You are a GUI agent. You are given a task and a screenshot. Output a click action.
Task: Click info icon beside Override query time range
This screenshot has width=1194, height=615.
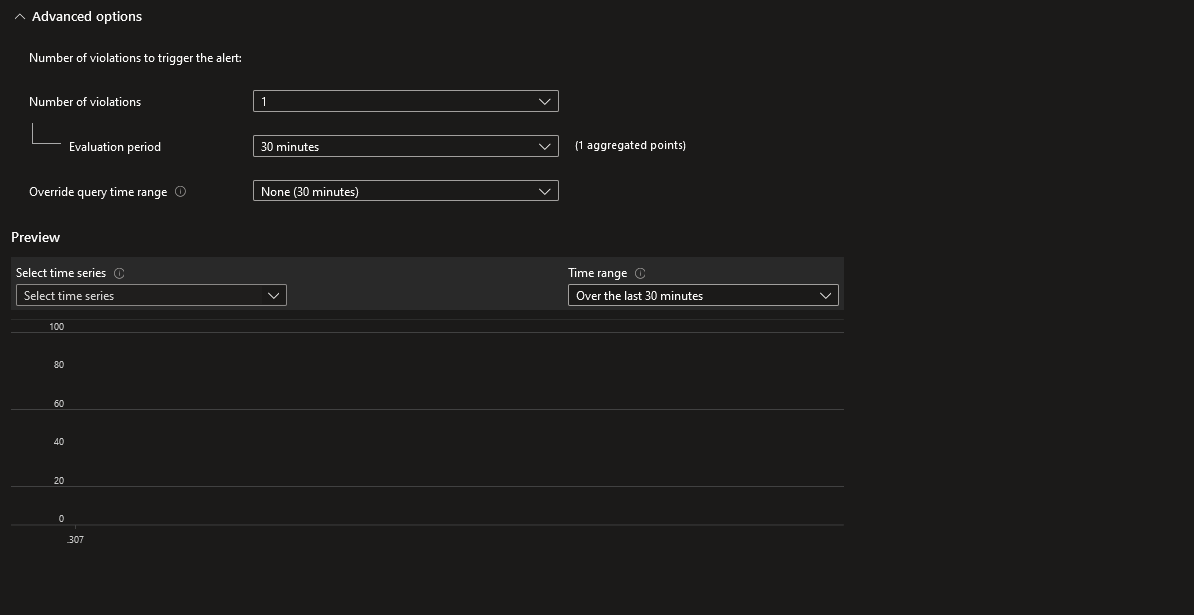(180, 192)
